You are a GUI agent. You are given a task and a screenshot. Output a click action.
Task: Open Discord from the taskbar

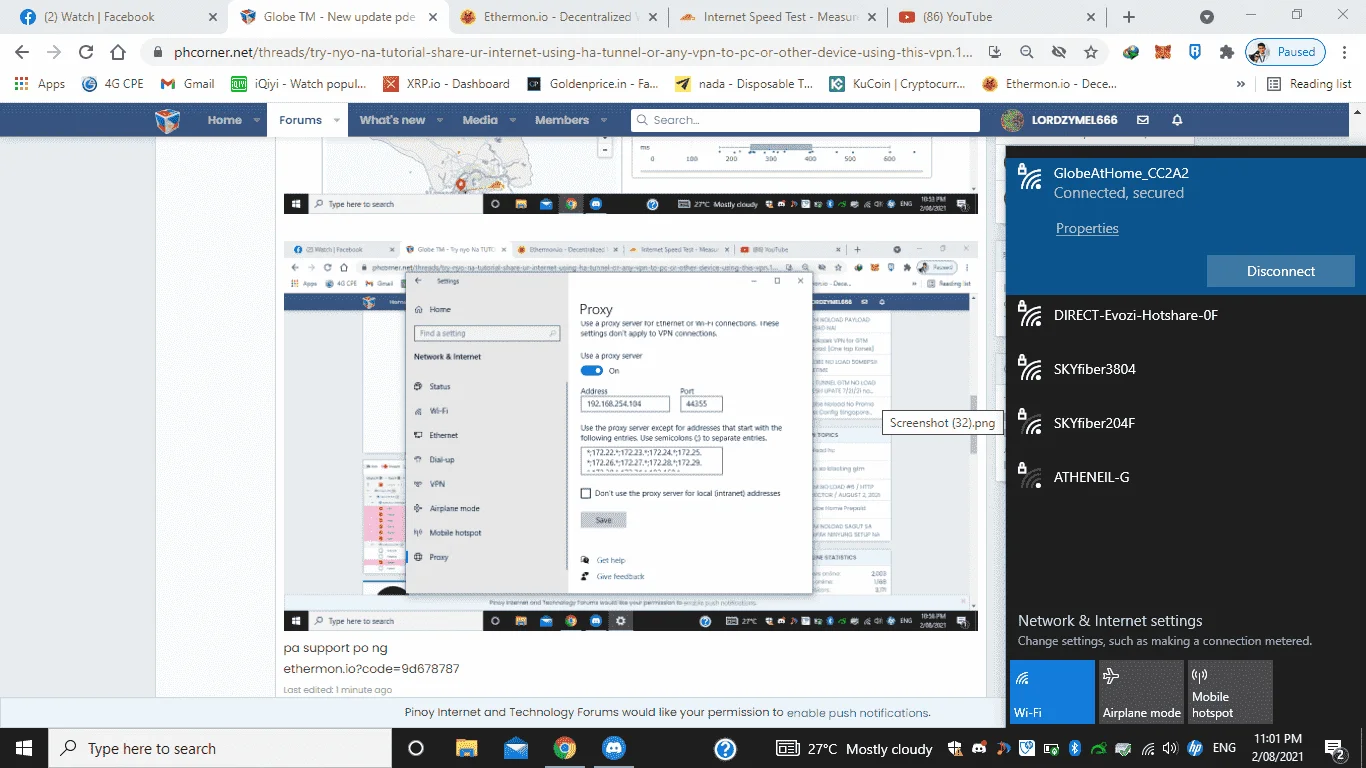pyautogui.click(x=613, y=748)
